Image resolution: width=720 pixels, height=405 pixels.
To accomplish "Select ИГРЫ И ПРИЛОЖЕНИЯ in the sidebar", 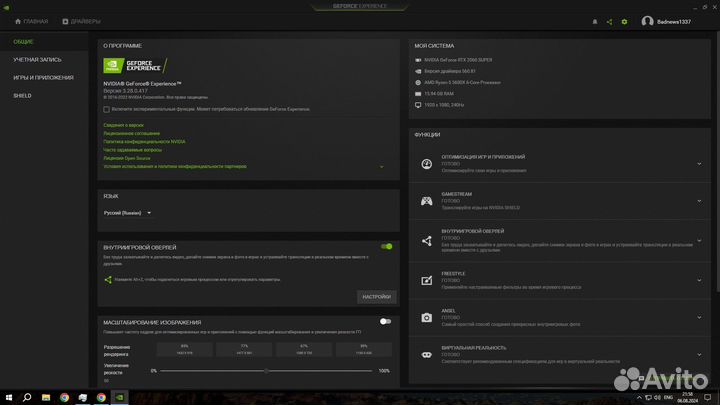I will pos(43,78).
